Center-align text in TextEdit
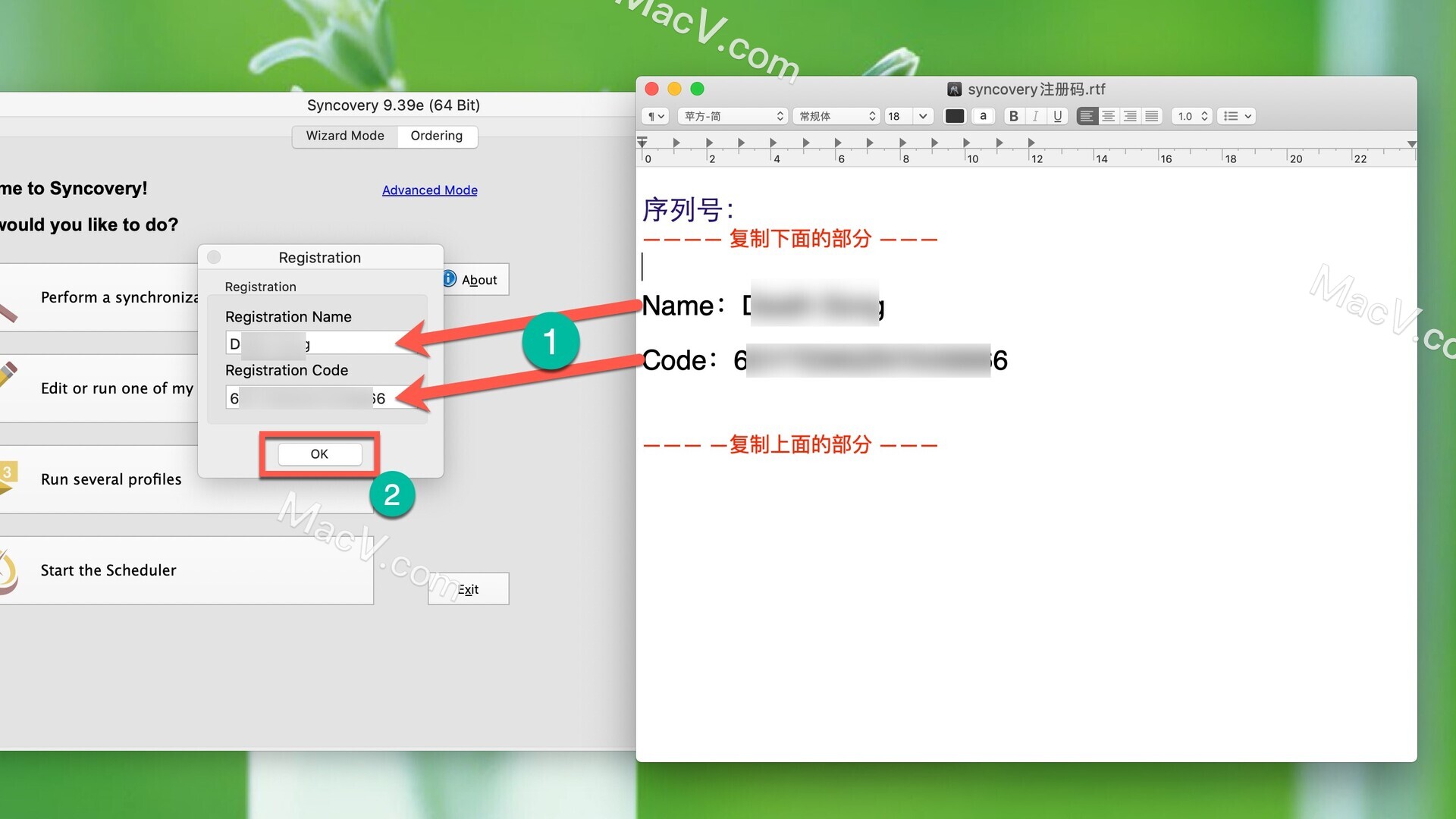The width and height of the screenshot is (1456, 819). 1108,116
